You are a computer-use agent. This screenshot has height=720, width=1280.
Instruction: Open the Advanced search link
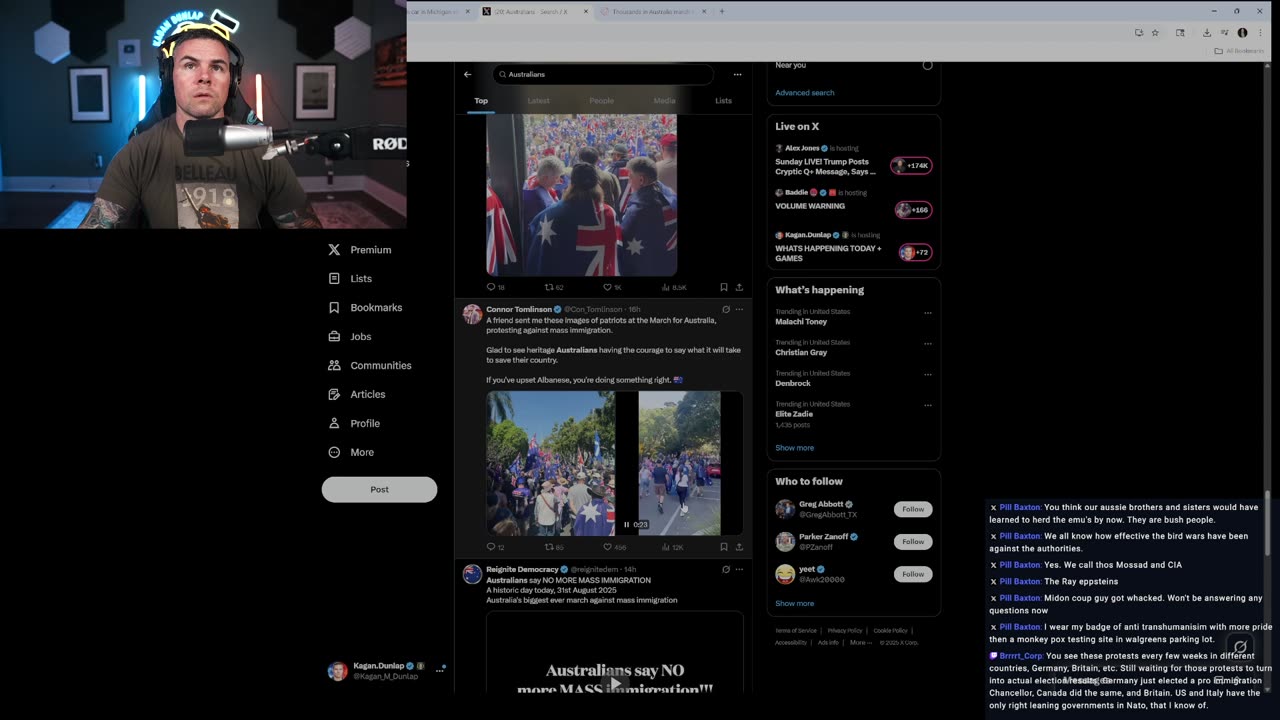(805, 93)
